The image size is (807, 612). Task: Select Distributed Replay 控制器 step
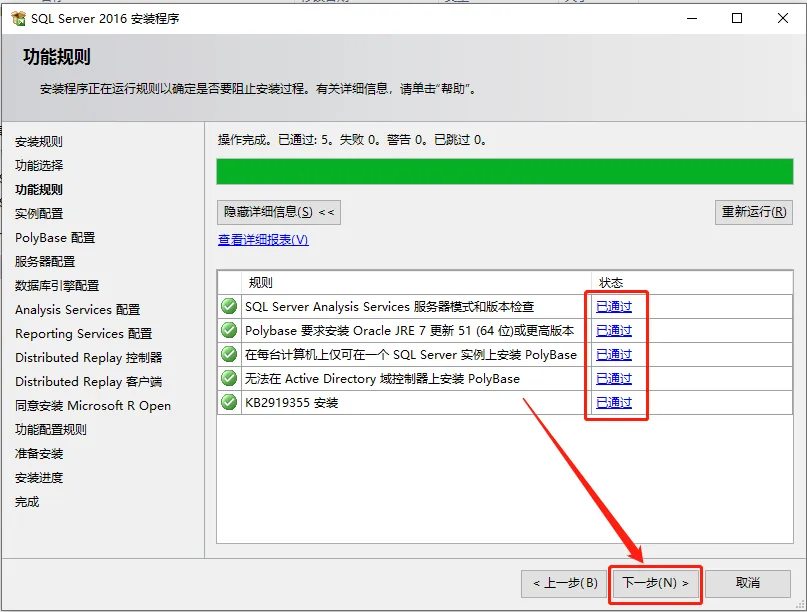click(x=89, y=358)
